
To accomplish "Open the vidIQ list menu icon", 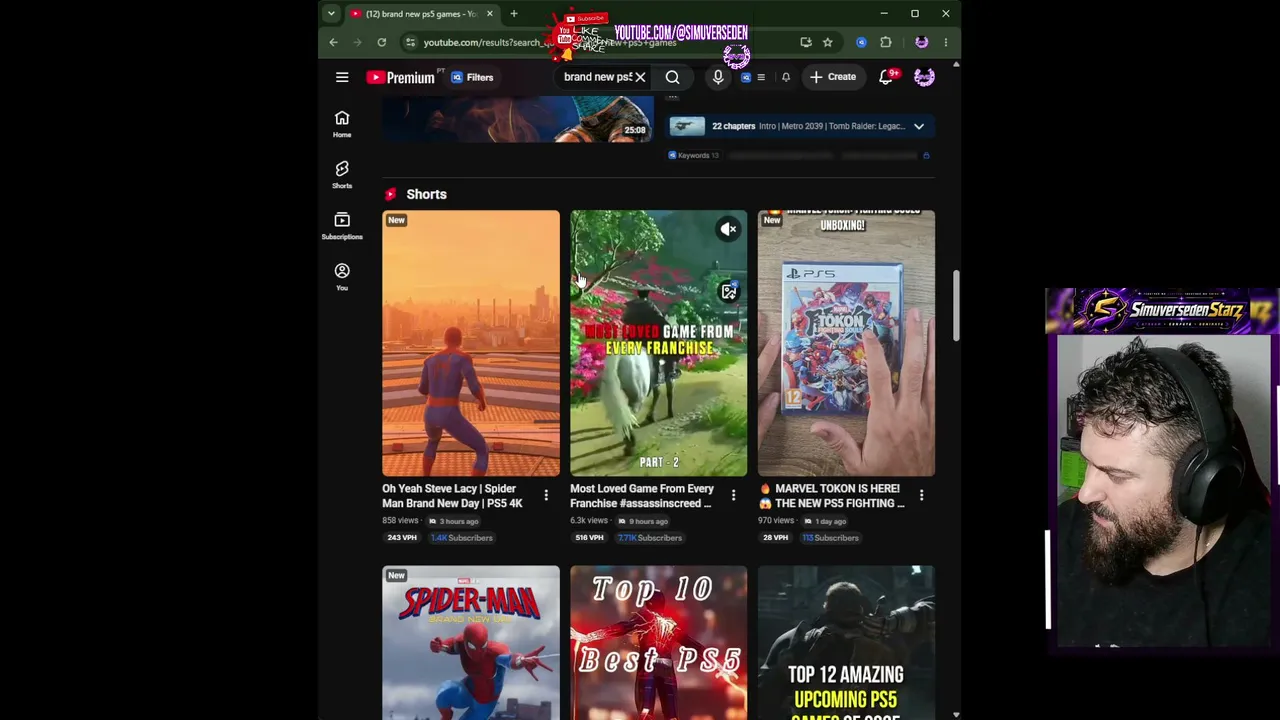I will click(x=761, y=77).
